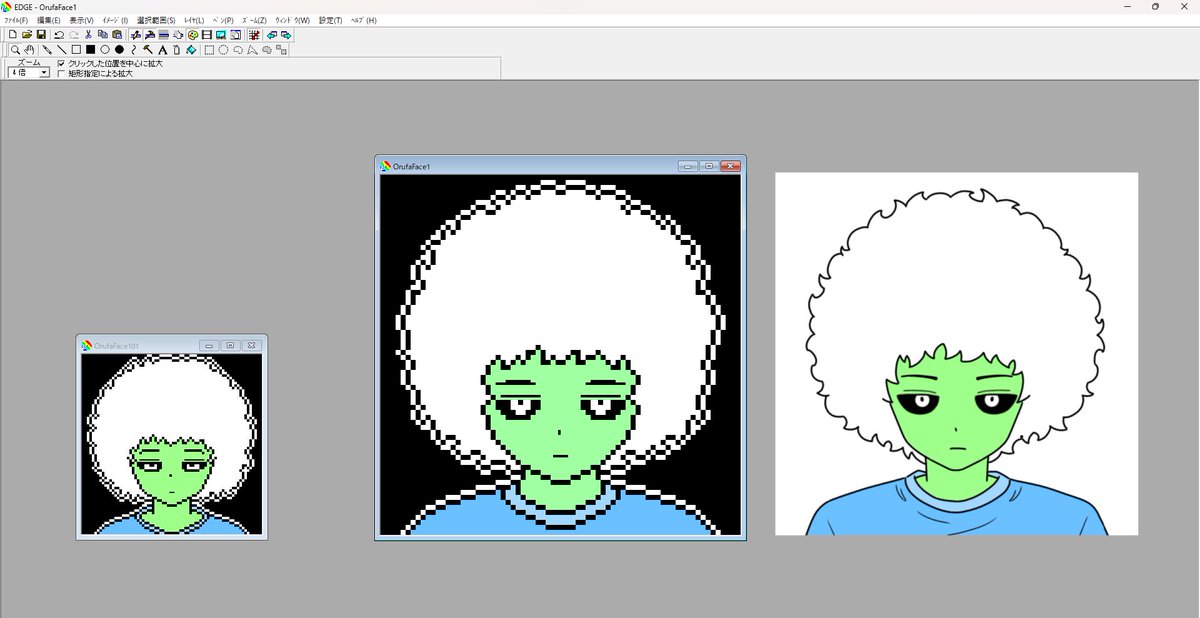This screenshot has width=1200, height=618.
Task: Select the hand pan tool
Action: coord(30,50)
